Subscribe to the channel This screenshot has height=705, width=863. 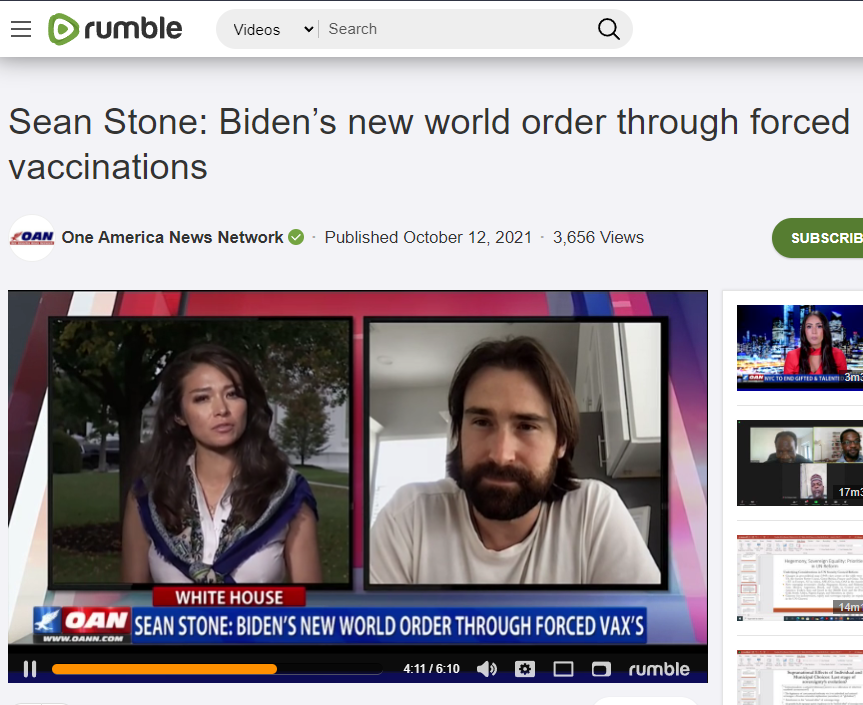pos(819,238)
